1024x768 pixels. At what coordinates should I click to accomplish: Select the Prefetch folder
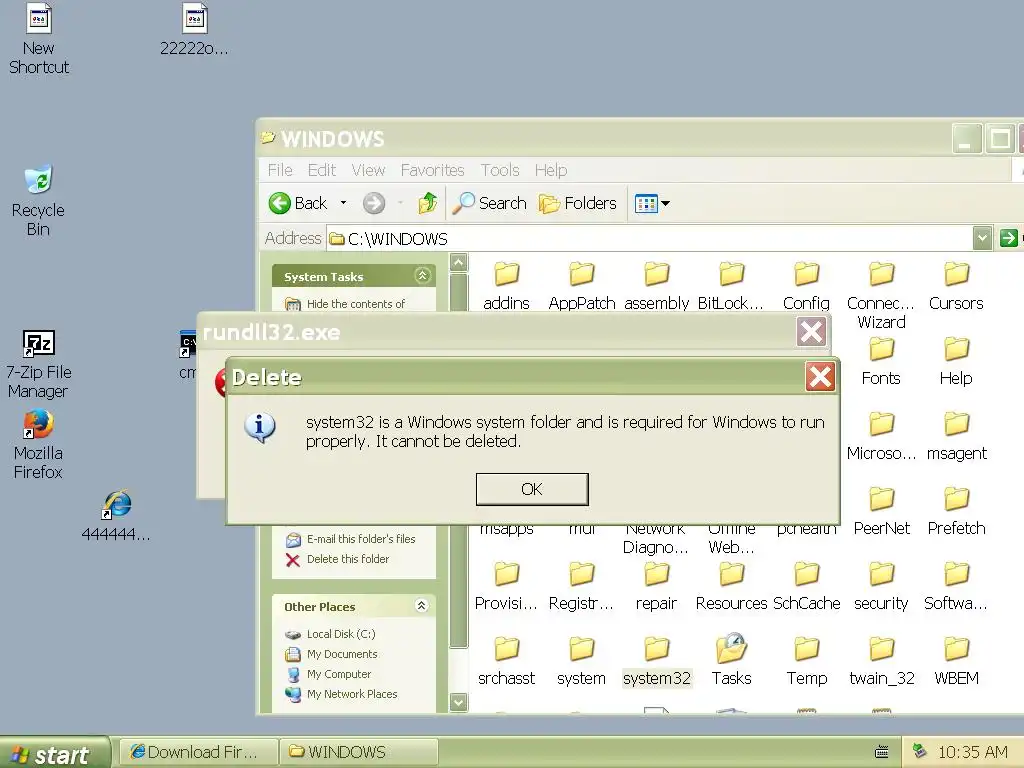point(956,512)
